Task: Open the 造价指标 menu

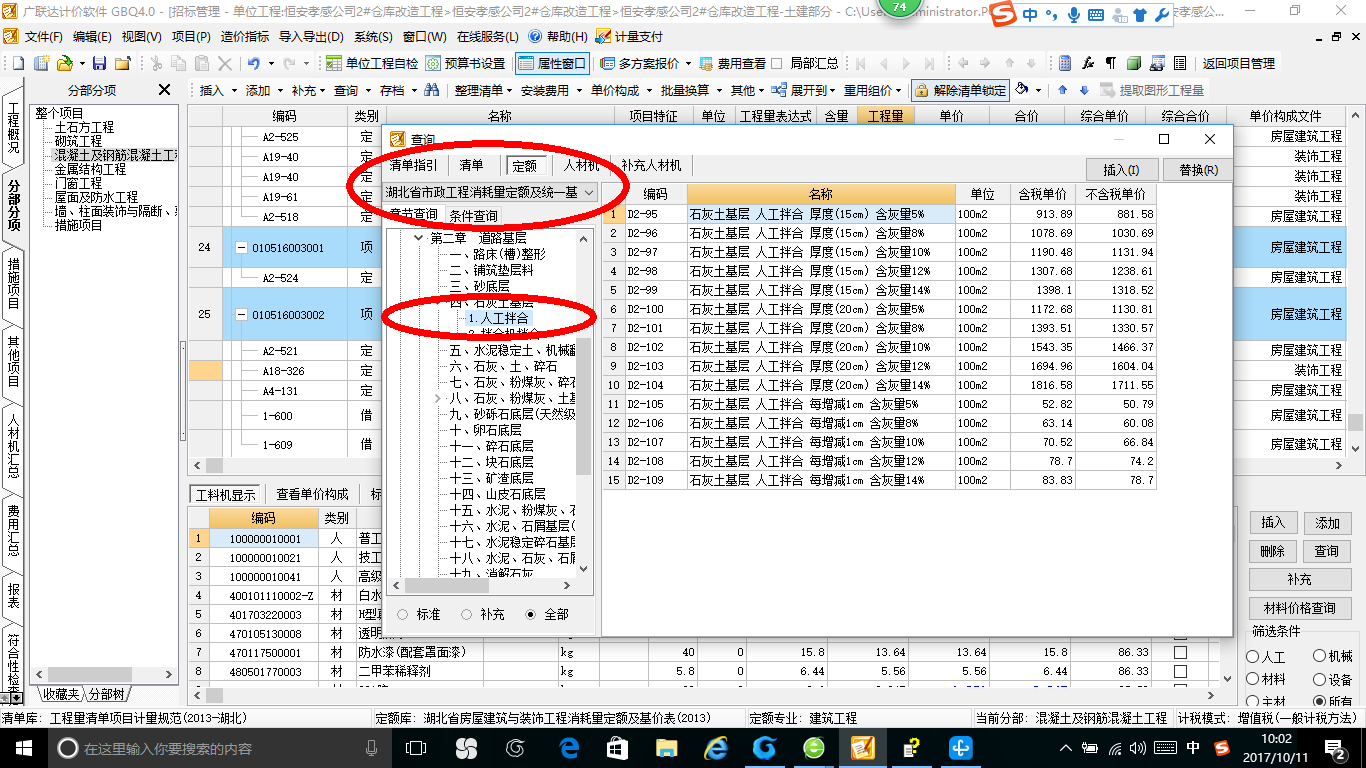Action: click(x=244, y=36)
